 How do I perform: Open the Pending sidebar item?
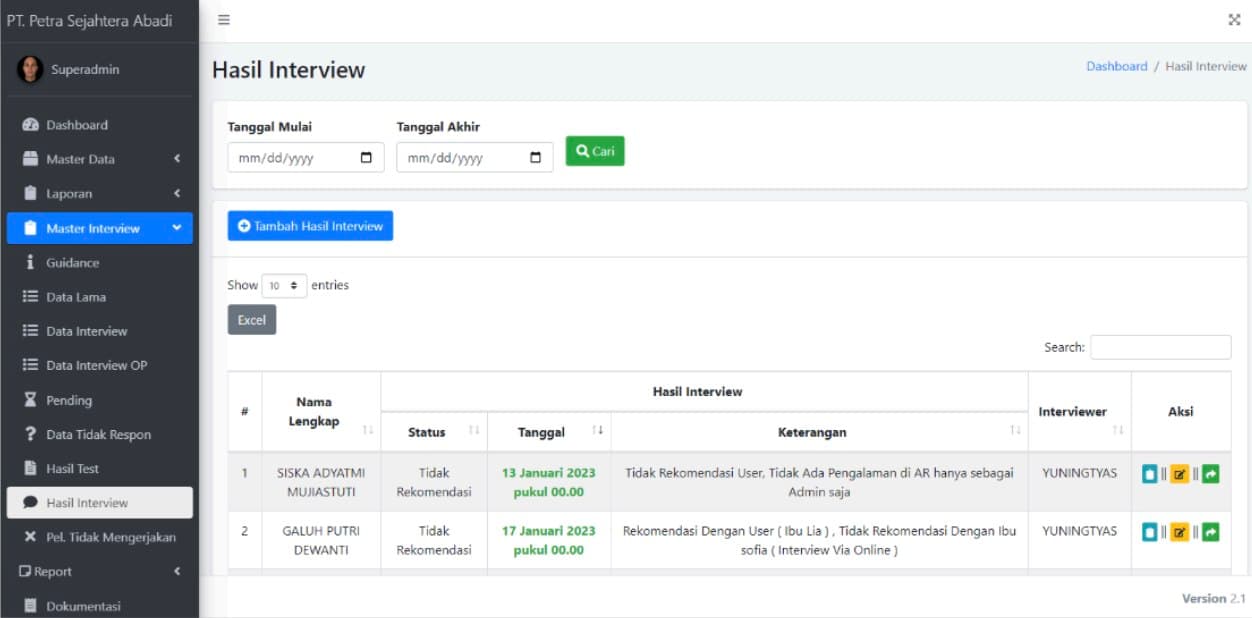100,400
